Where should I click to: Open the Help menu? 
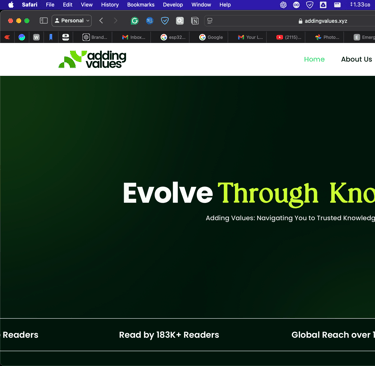pos(225,5)
